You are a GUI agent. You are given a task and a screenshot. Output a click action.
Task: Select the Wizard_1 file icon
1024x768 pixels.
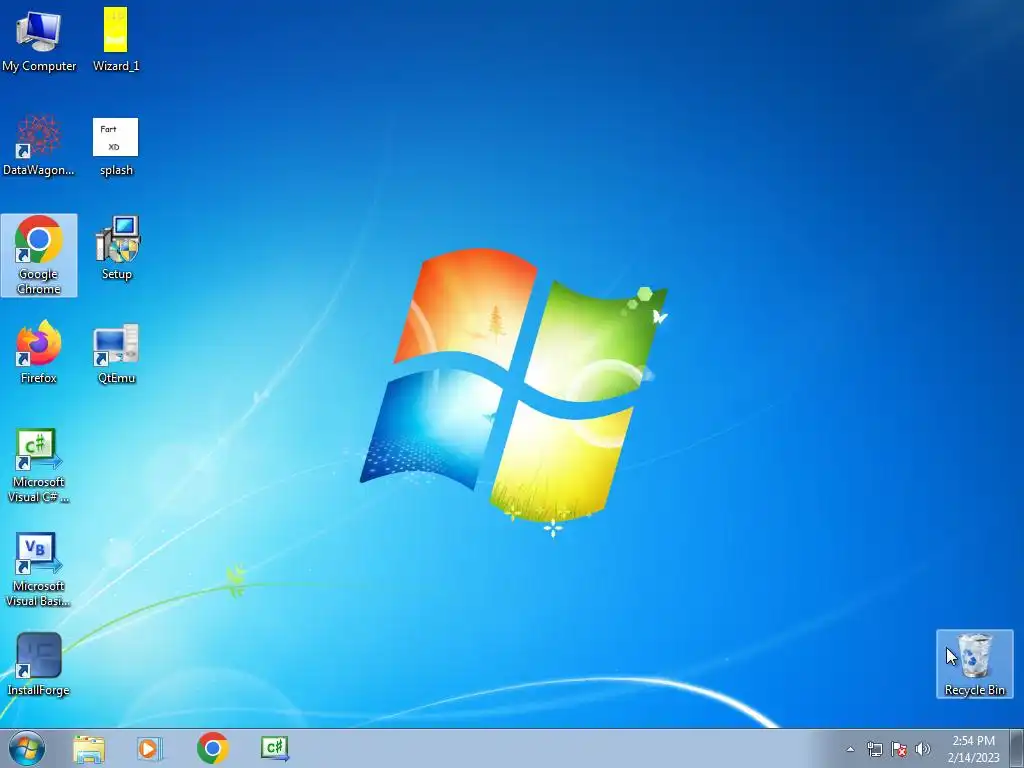click(x=116, y=40)
